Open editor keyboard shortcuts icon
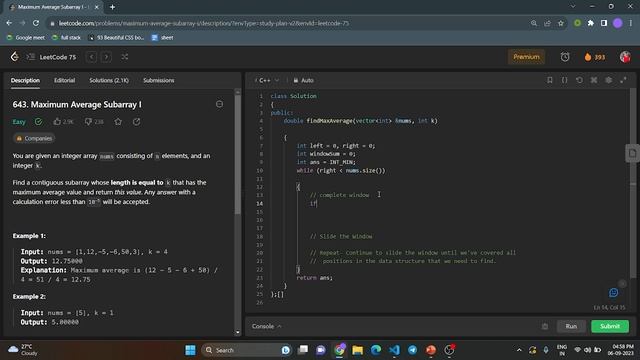Screen dimensions: 640x360 pyautogui.click(x=594, y=80)
